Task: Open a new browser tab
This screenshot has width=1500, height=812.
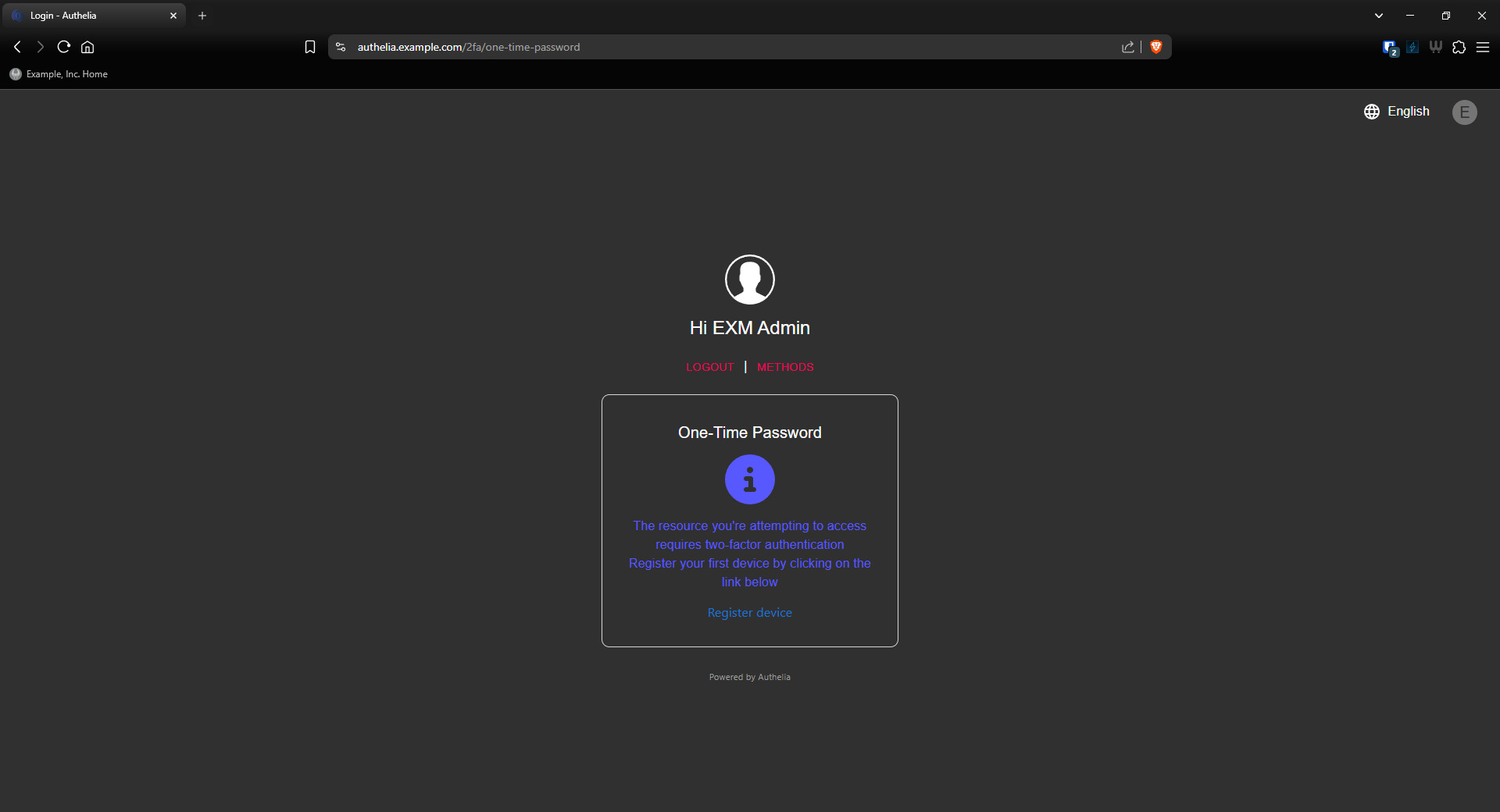Action: (202, 16)
